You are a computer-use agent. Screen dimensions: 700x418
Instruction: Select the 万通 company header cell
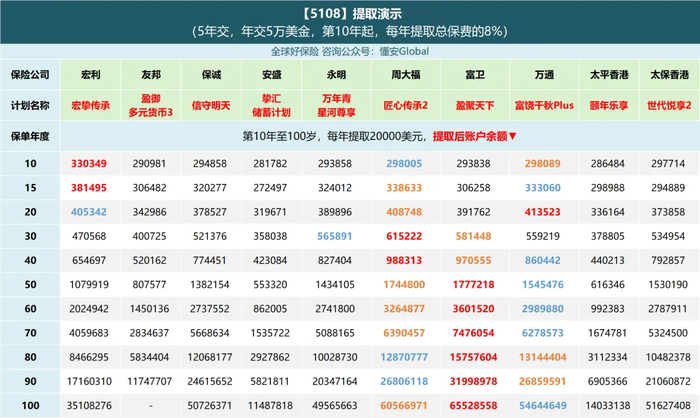pos(544,75)
